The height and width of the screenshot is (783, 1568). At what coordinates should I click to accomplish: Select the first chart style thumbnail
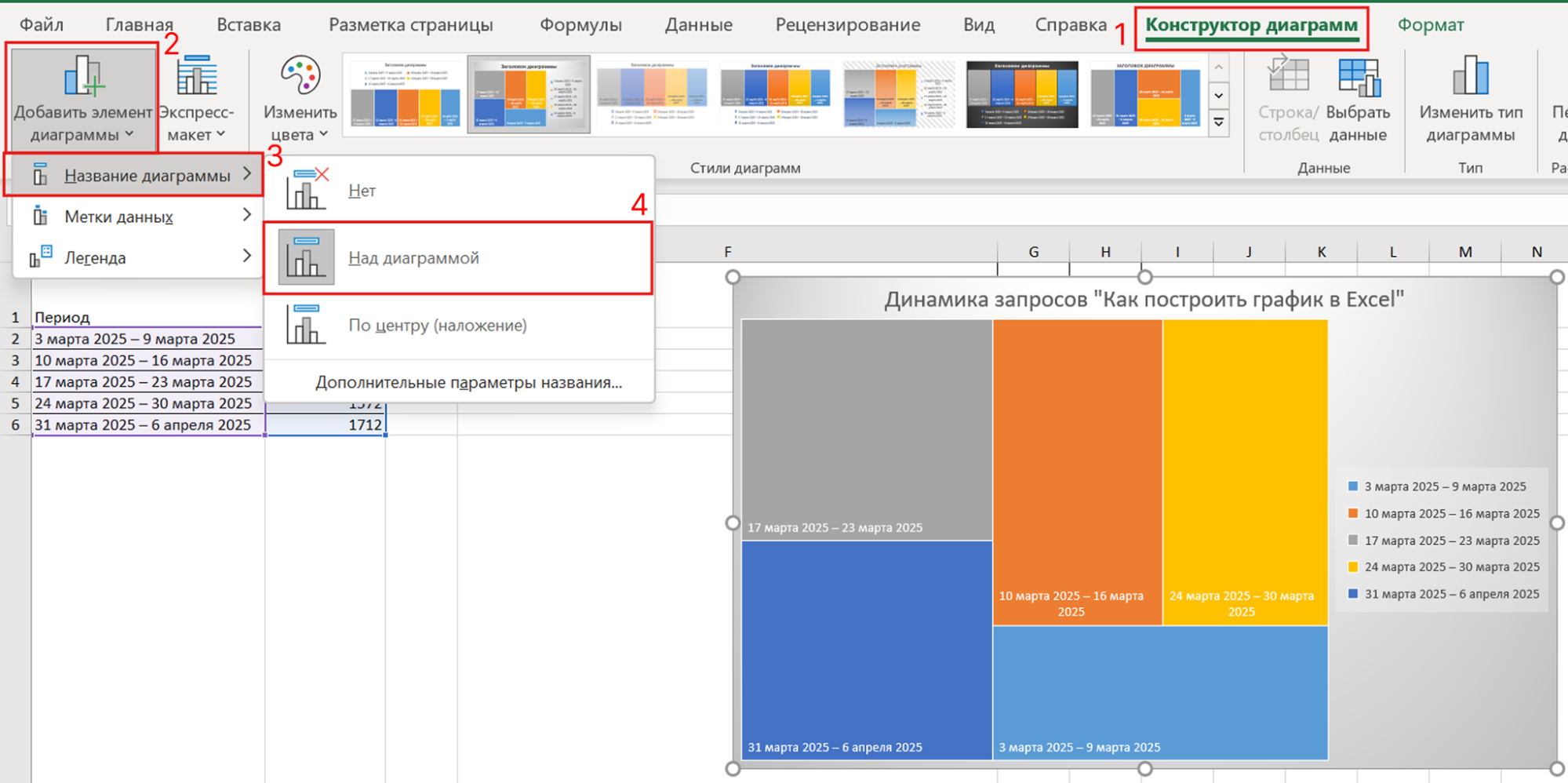tap(404, 93)
